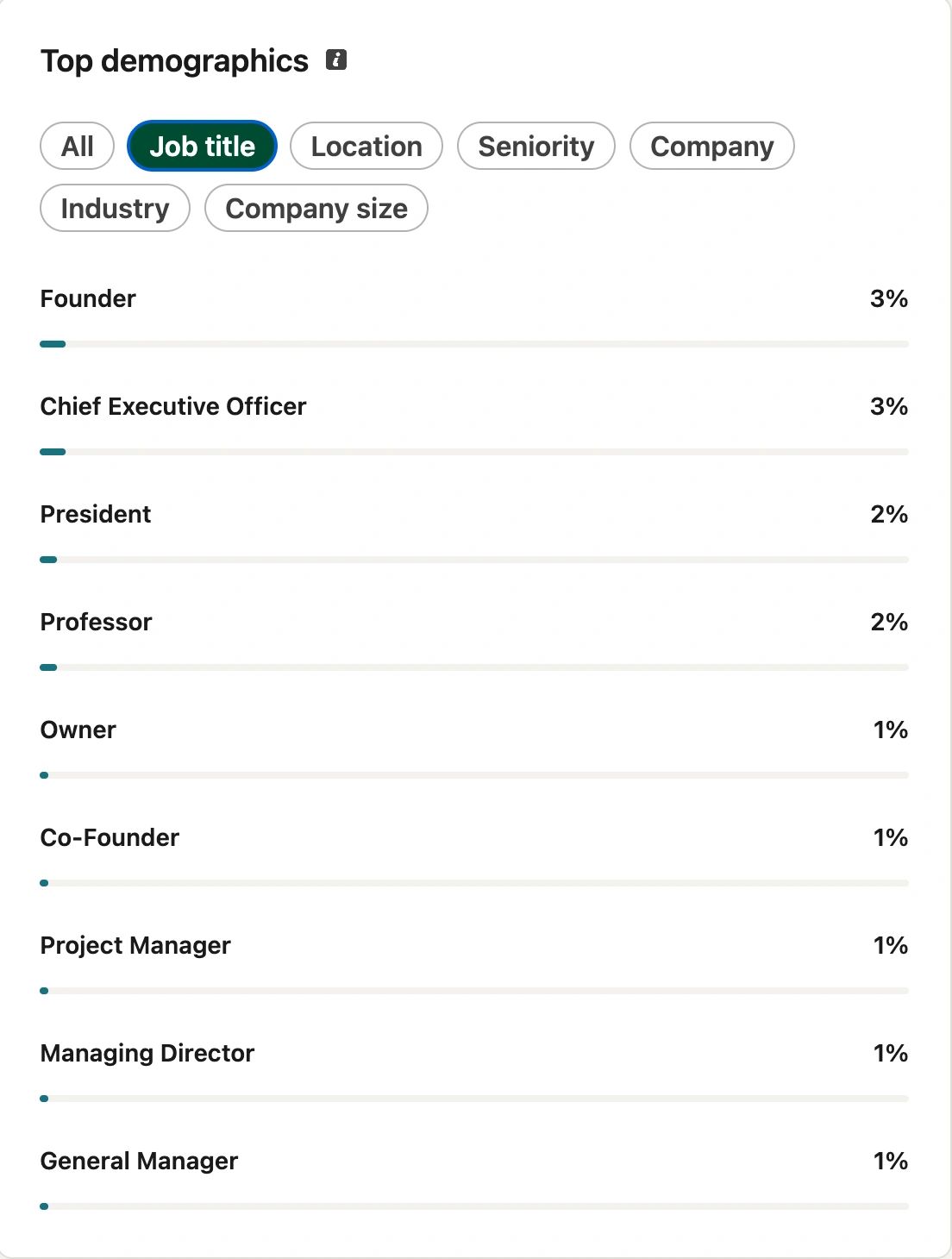
Task: Switch to the Location filter
Action: point(366,146)
